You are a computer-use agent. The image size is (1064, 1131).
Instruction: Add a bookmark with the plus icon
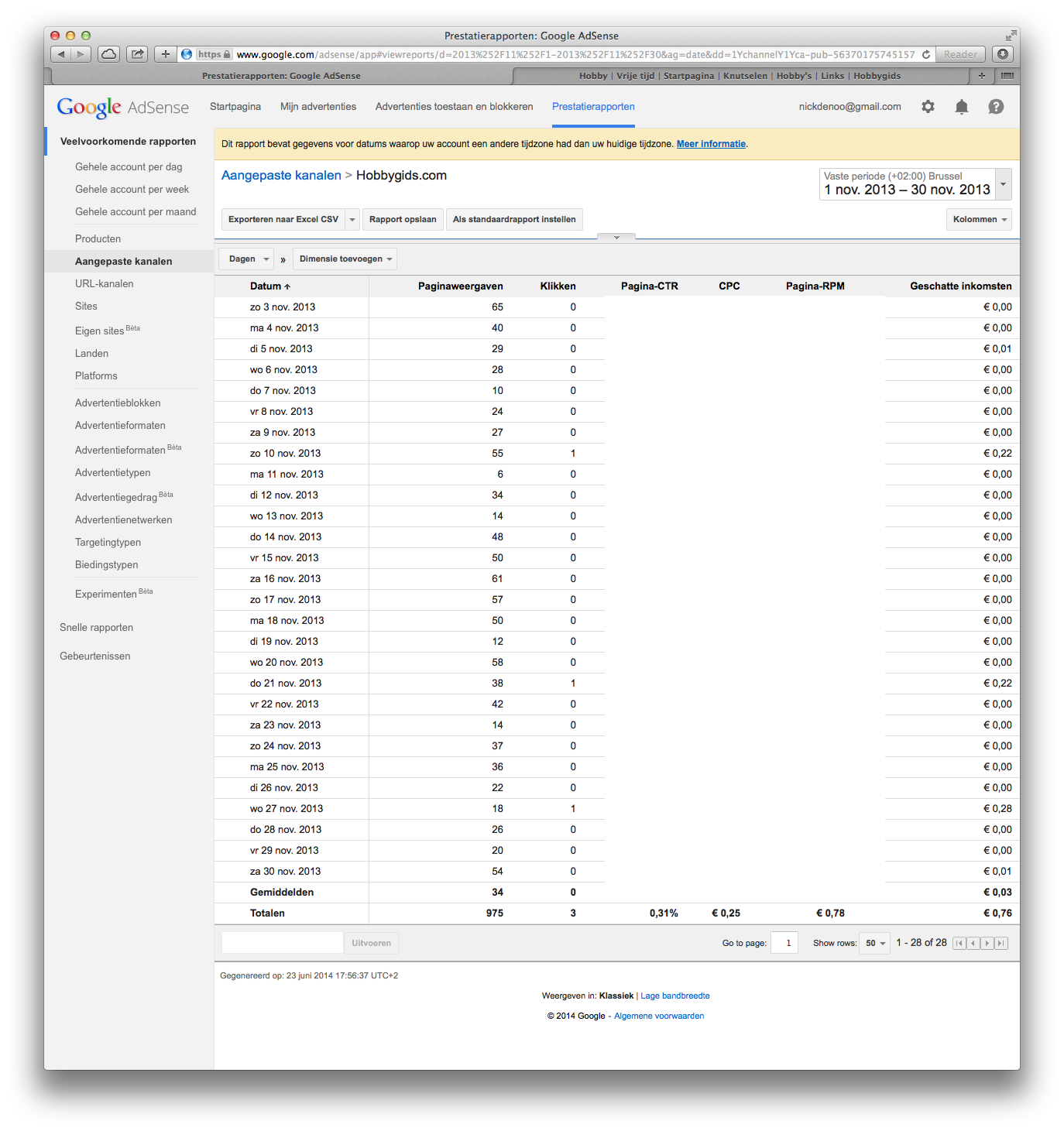pyautogui.click(x=165, y=54)
